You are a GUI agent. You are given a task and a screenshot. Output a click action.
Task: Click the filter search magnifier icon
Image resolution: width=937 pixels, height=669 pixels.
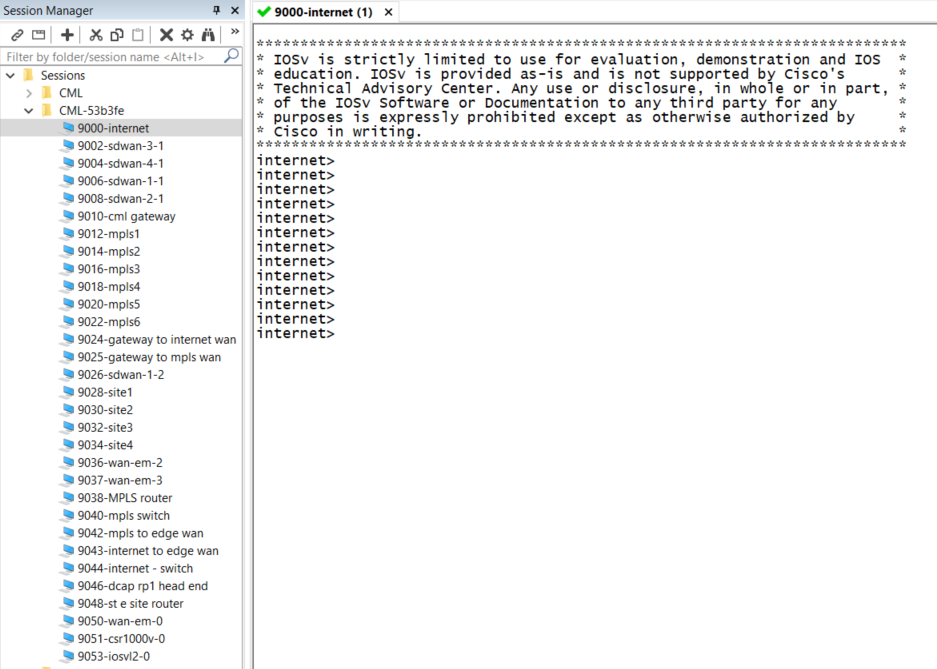pyautogui.click(x=231, y=56)
